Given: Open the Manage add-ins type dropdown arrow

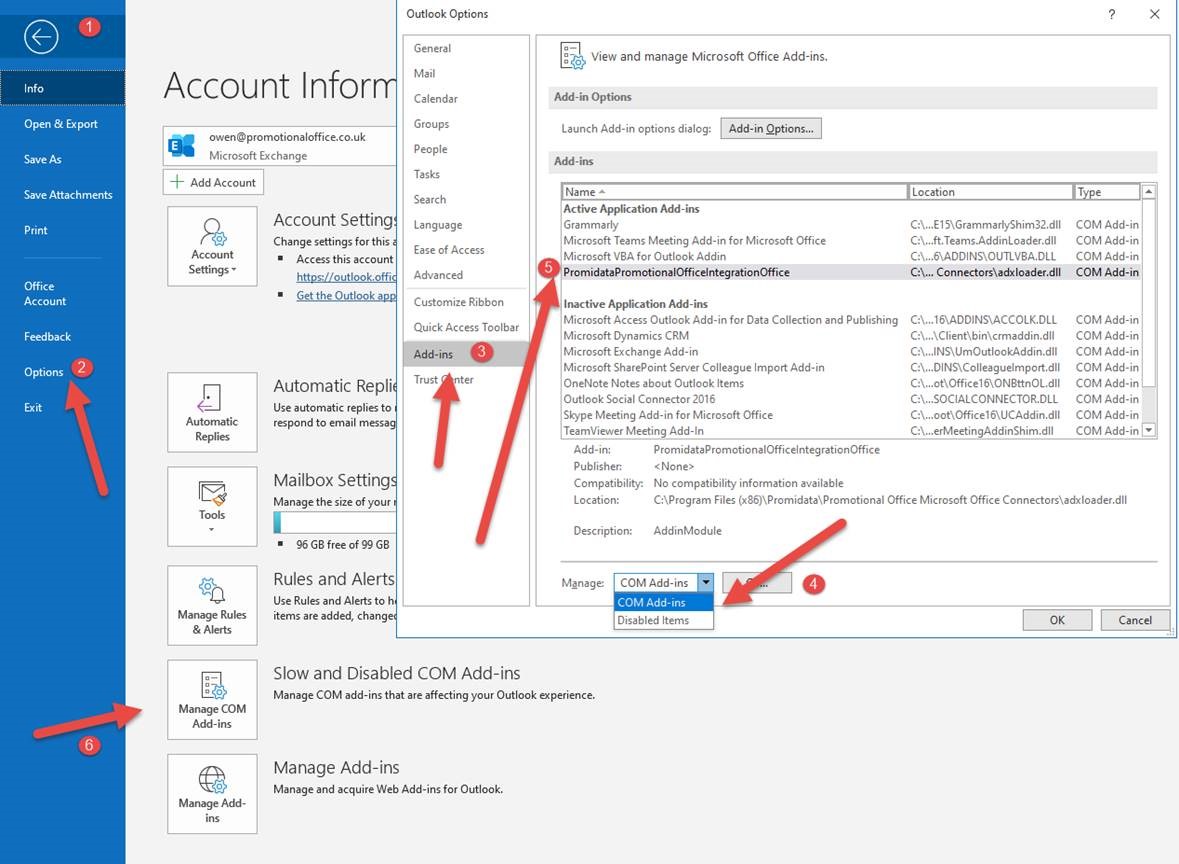Looking at the screenshot, I should coord(705,583).
